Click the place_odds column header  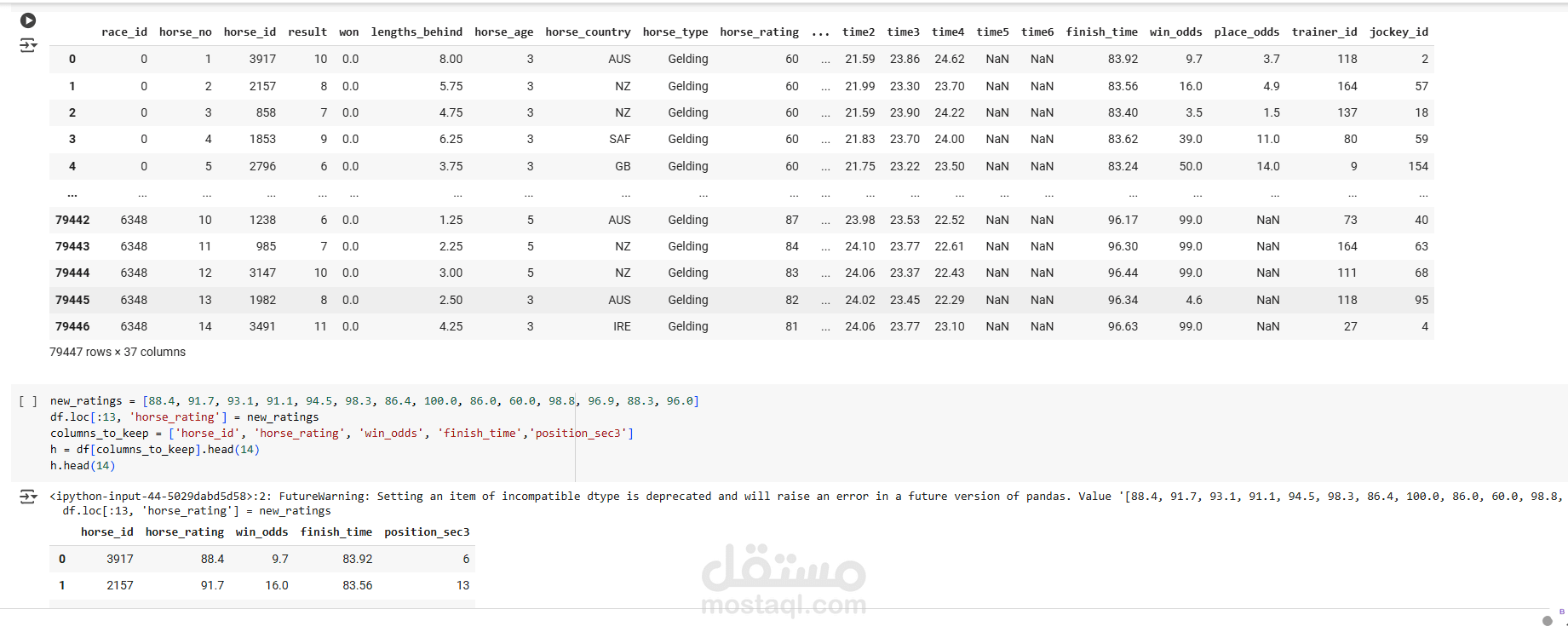1247,32
